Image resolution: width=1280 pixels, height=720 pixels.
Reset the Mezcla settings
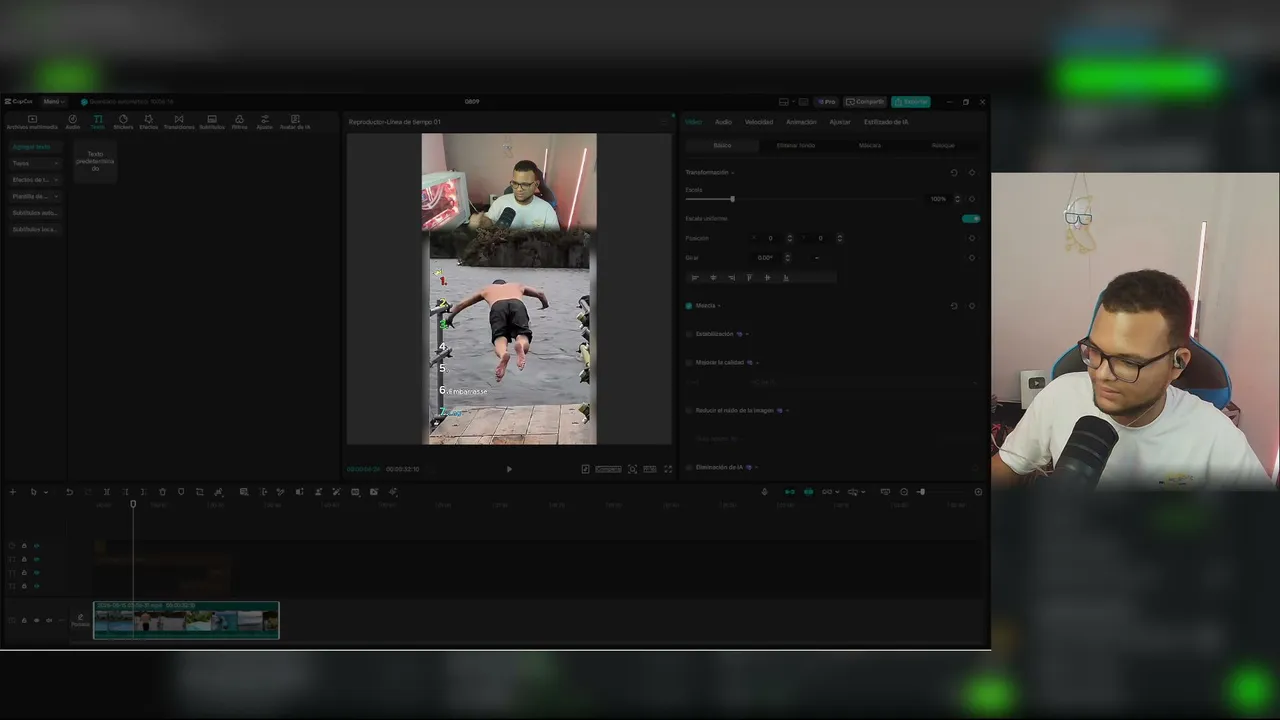click(x=954, y=306)
